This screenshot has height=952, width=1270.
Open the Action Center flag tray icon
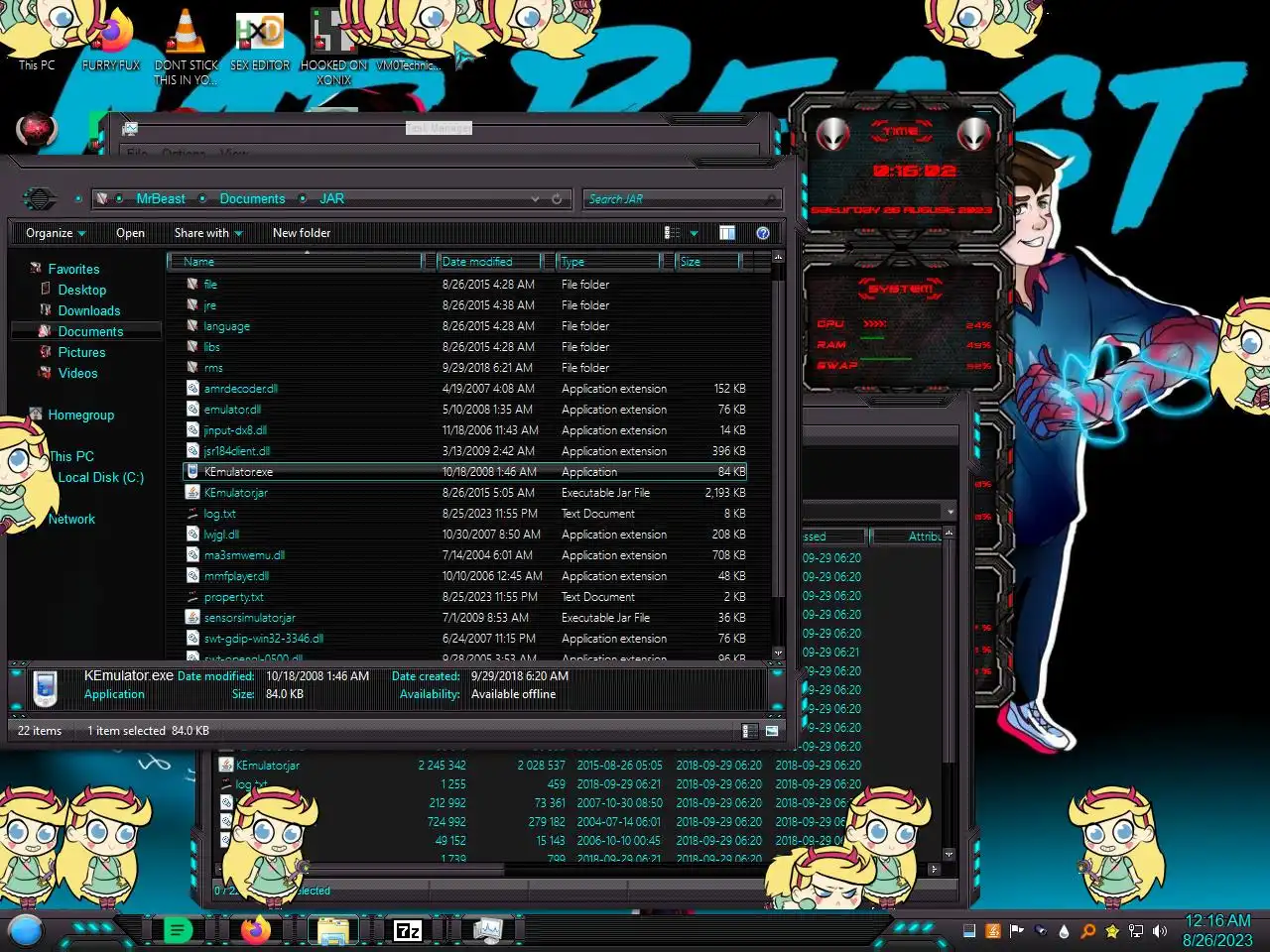[x=1017, y=931]
